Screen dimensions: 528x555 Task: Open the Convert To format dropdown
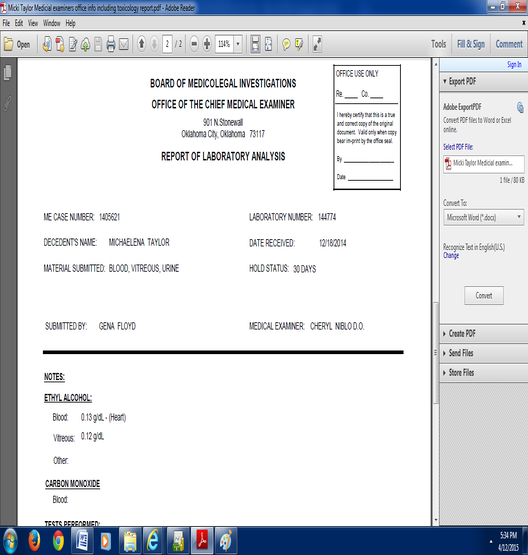click(x=483, y=217)
